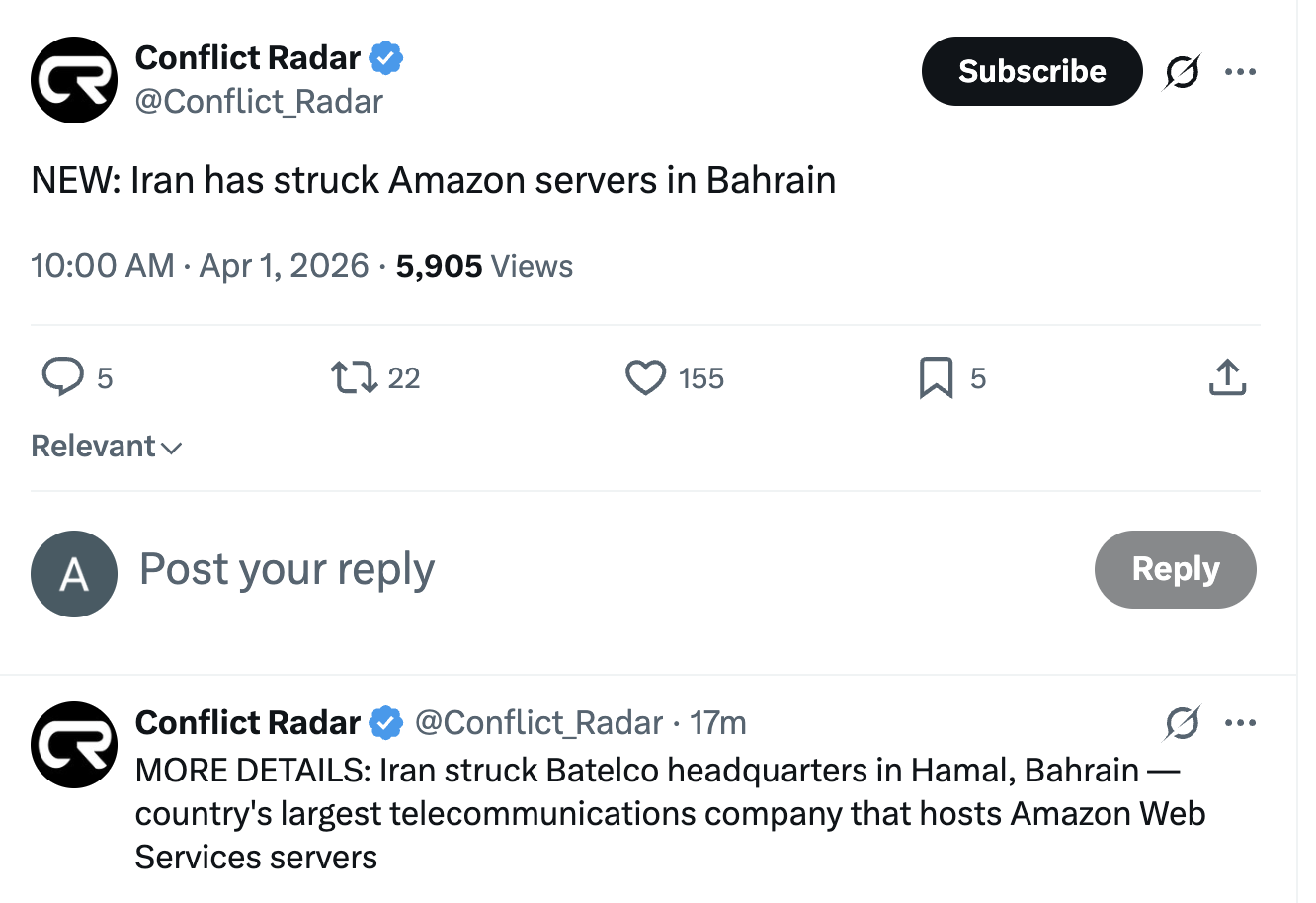Image resolution: width=1316 pixels, height=903 pixels.
Task: Expand the Relevant sort dropdown
Action: click(x=107, y=447)
